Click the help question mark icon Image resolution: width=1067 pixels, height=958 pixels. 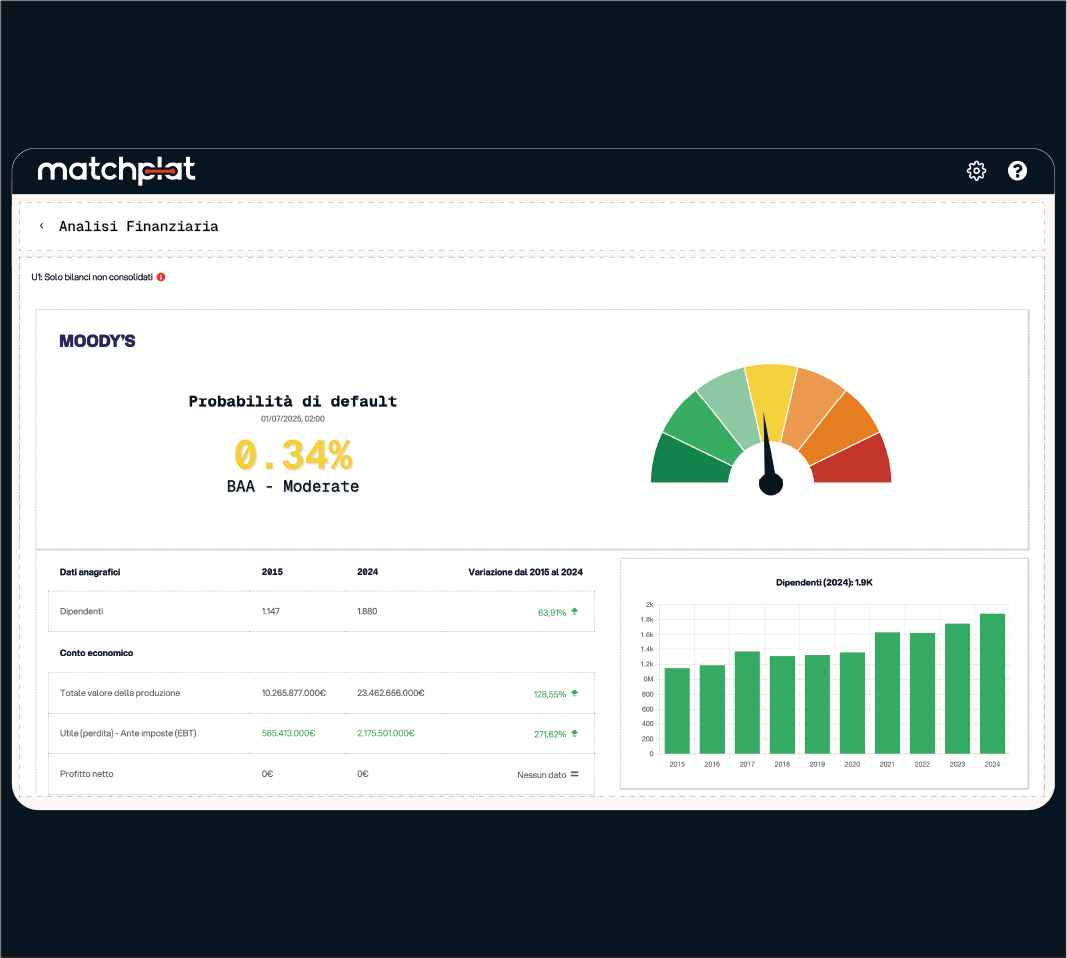point(1017,171)
